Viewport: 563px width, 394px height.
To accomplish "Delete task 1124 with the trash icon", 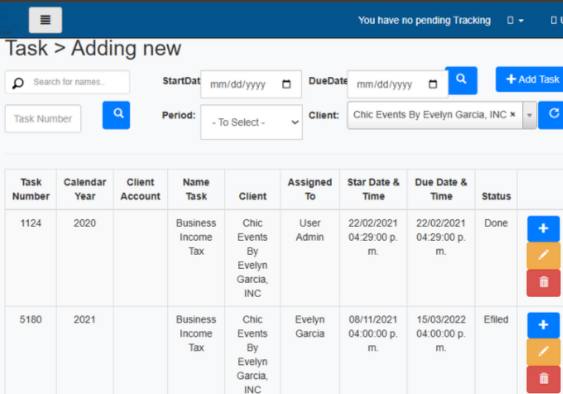I will coord(543,283).
